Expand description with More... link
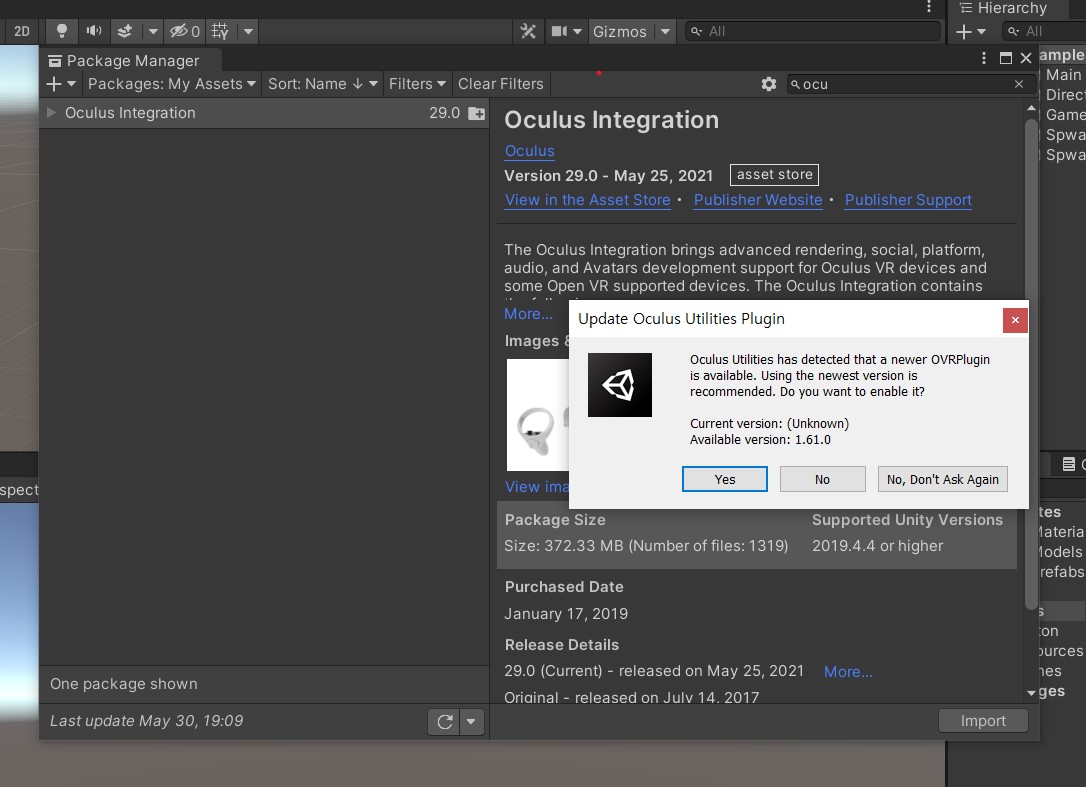1086x787 pixels. click(528, 314)
